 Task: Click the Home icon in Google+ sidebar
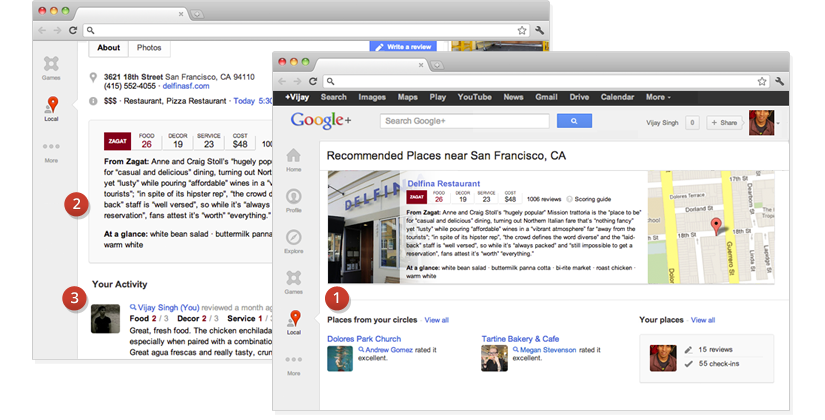pyautogui.click(x=293, y=157)
